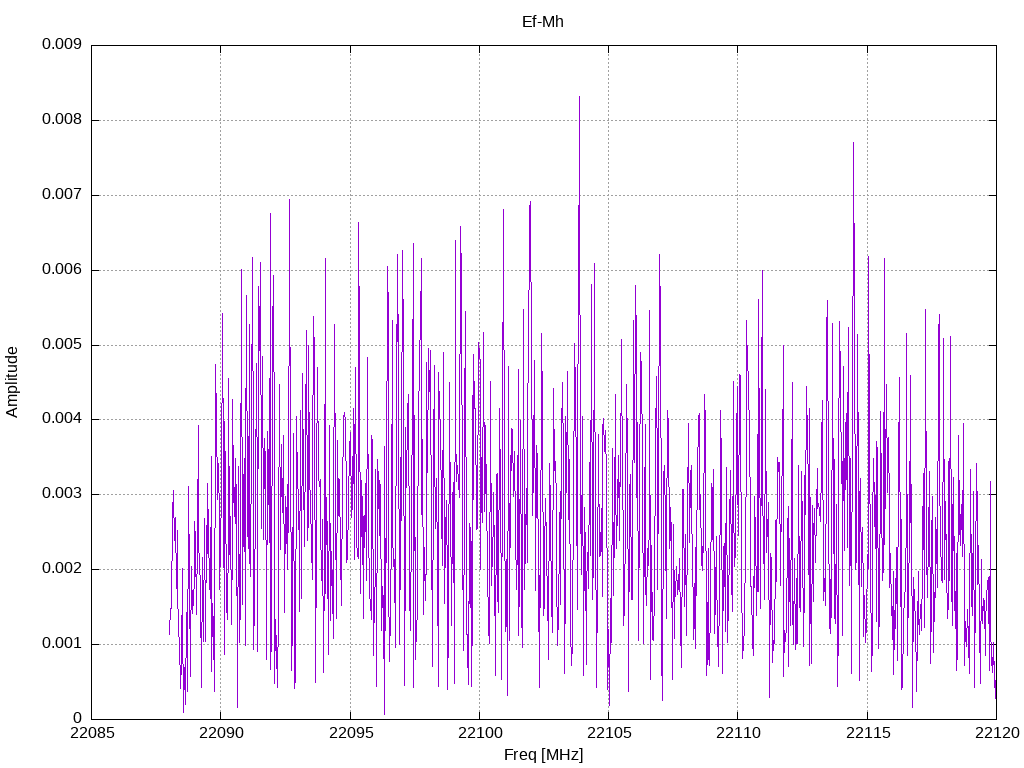Click x-axis tick label 22115
This screenshot has height=768, width=1024.
pyautogui.click(x=867, y=733)
